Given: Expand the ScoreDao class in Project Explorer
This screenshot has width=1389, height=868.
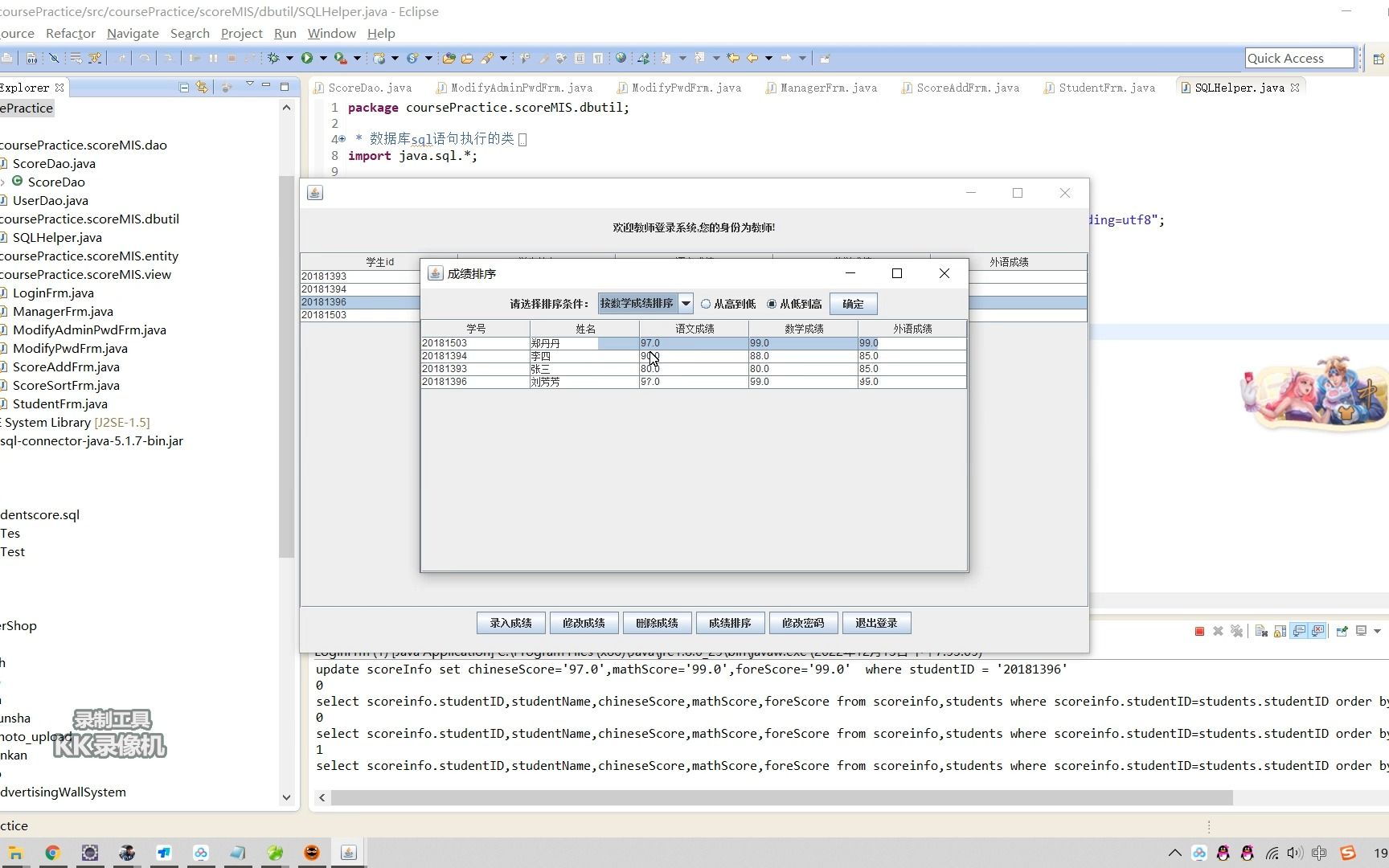Looking at the screenshot, I should point(5,182).
